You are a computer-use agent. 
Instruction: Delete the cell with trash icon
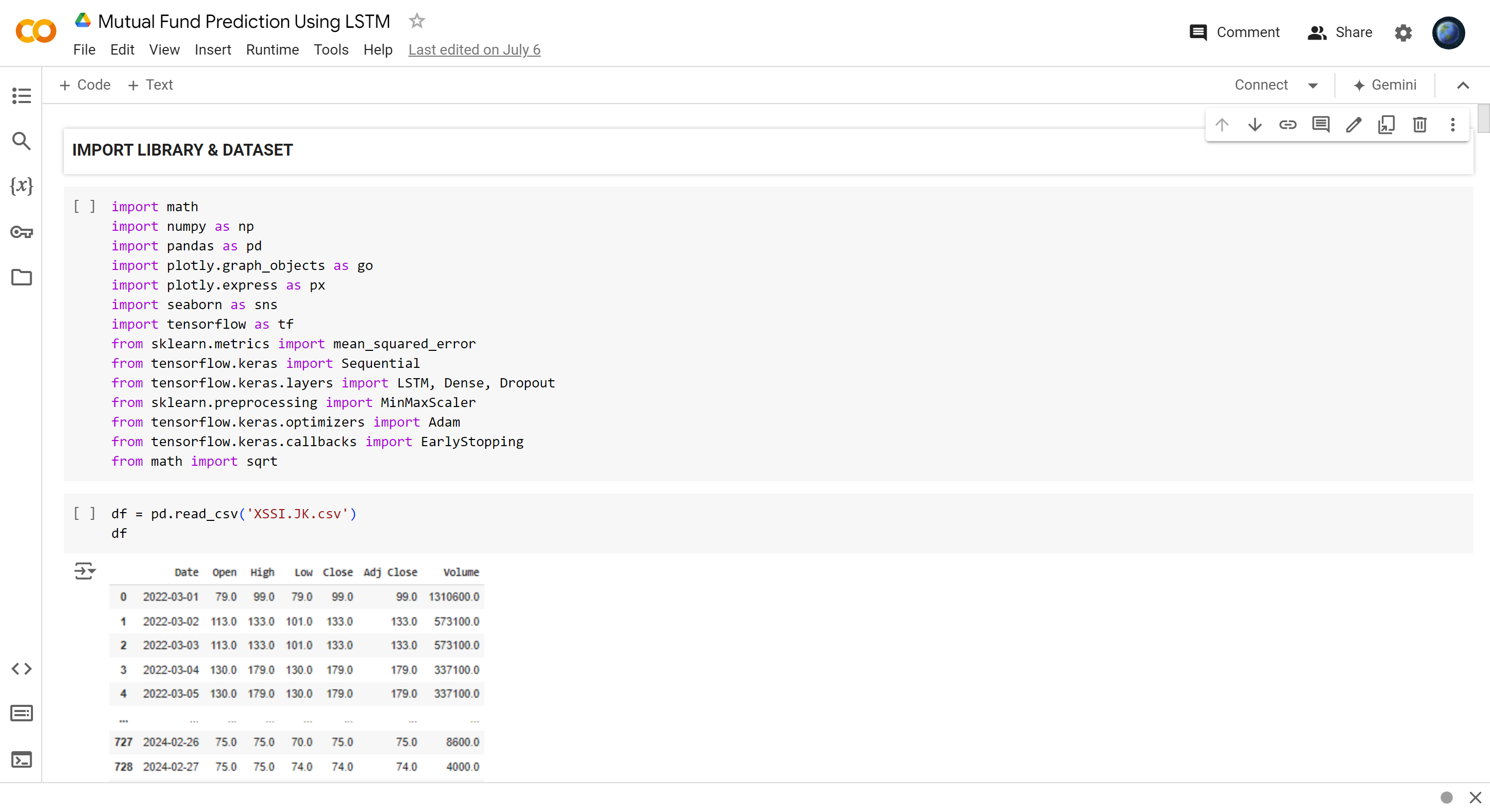click(x=1419, y=125)
